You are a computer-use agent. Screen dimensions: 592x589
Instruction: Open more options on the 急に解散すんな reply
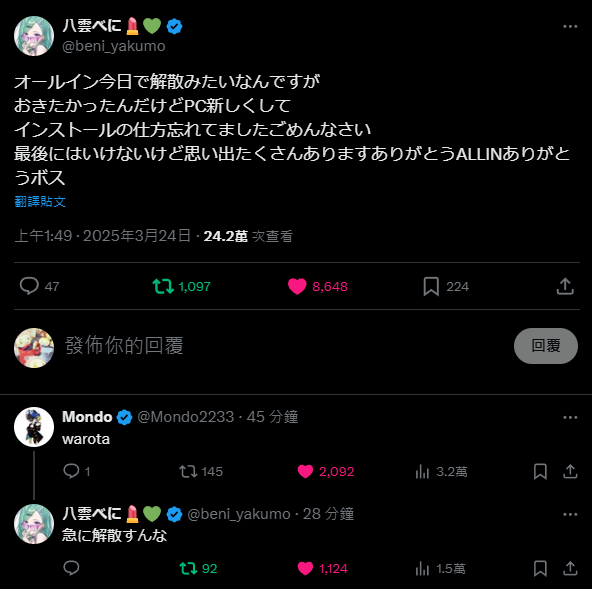570,514
